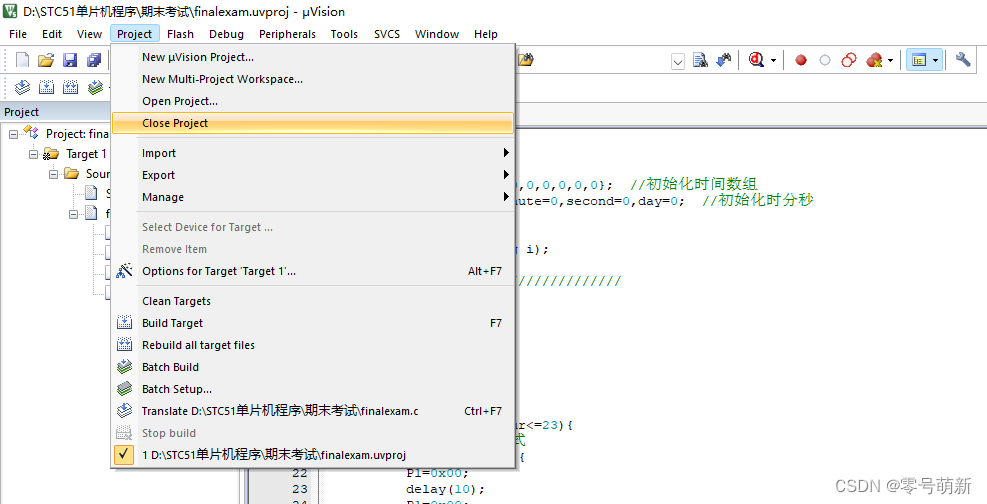Viewport: 987px width, 504px height.
Task: Click code line delay(10);
Action: point(446,489)
